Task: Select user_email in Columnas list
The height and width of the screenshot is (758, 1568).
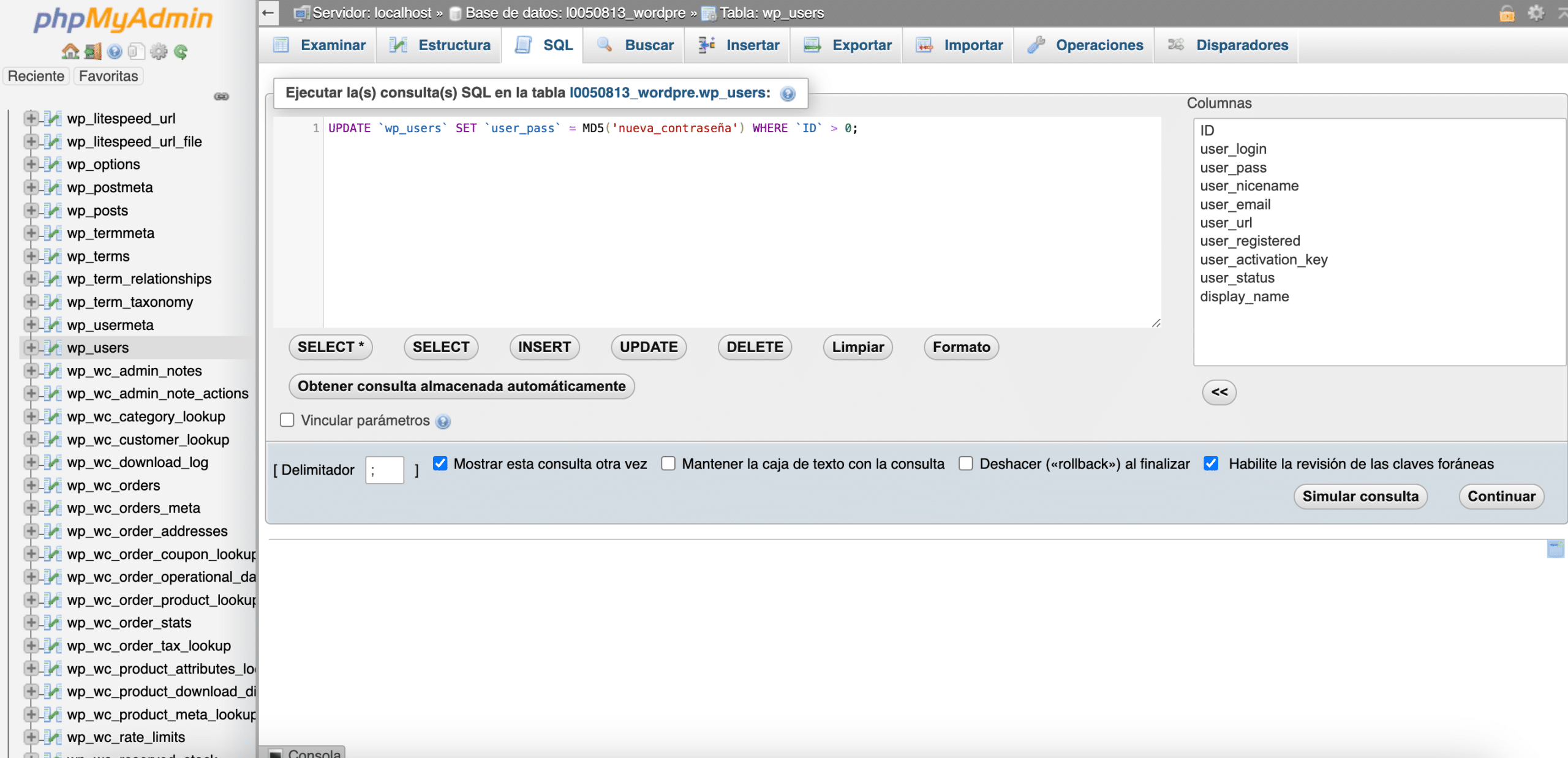Action: (x=1235, y=205)
